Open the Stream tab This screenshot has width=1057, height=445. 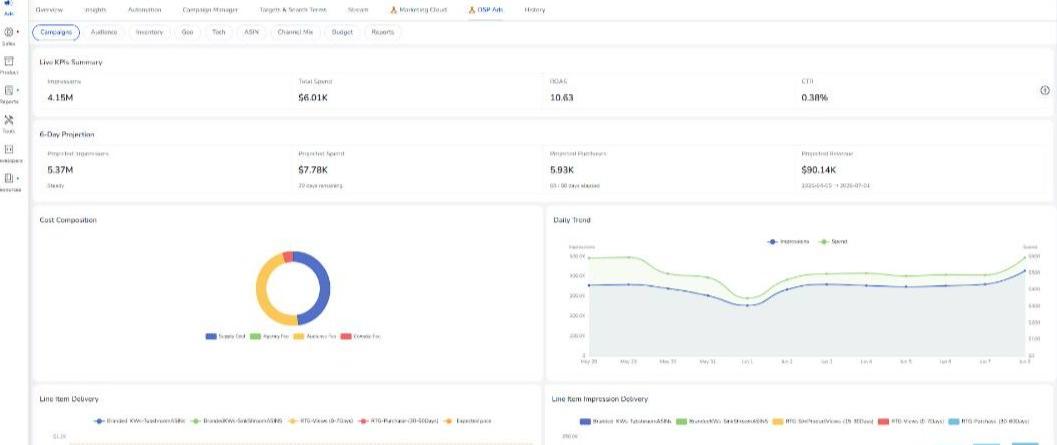pyautogui.click(x=358, y=10)
